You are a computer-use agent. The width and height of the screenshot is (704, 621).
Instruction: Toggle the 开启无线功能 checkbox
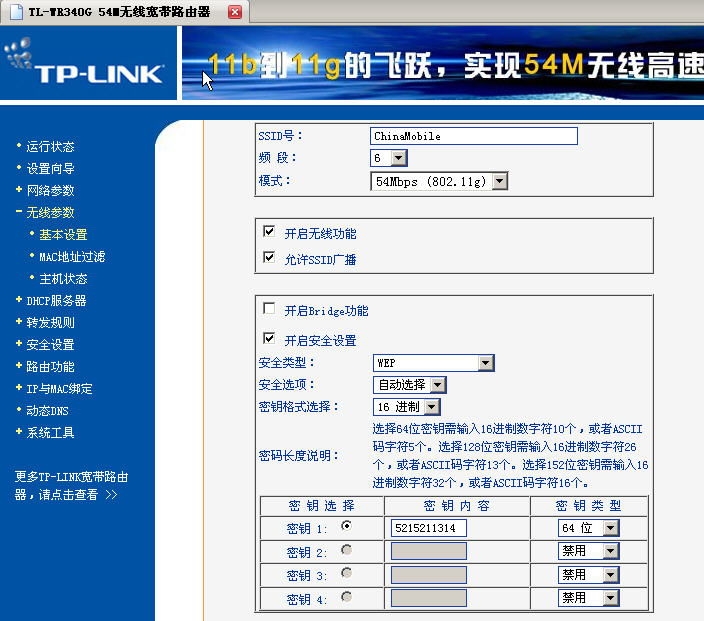(x=268, y=231)
